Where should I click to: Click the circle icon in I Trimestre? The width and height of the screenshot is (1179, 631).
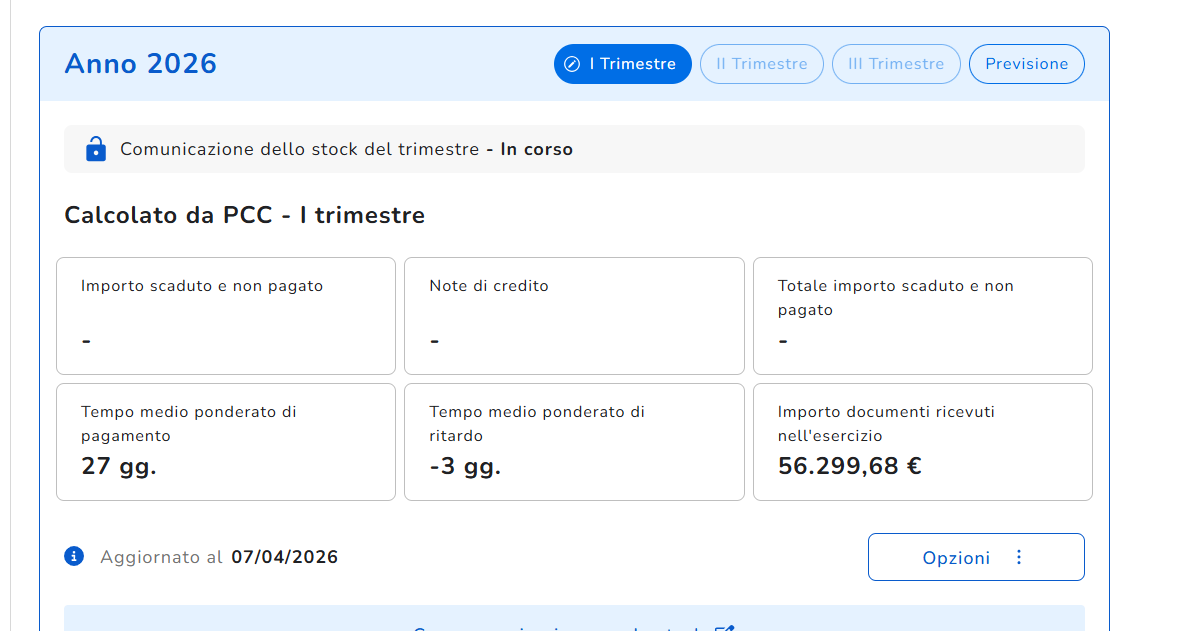click(x=572, y=64)
